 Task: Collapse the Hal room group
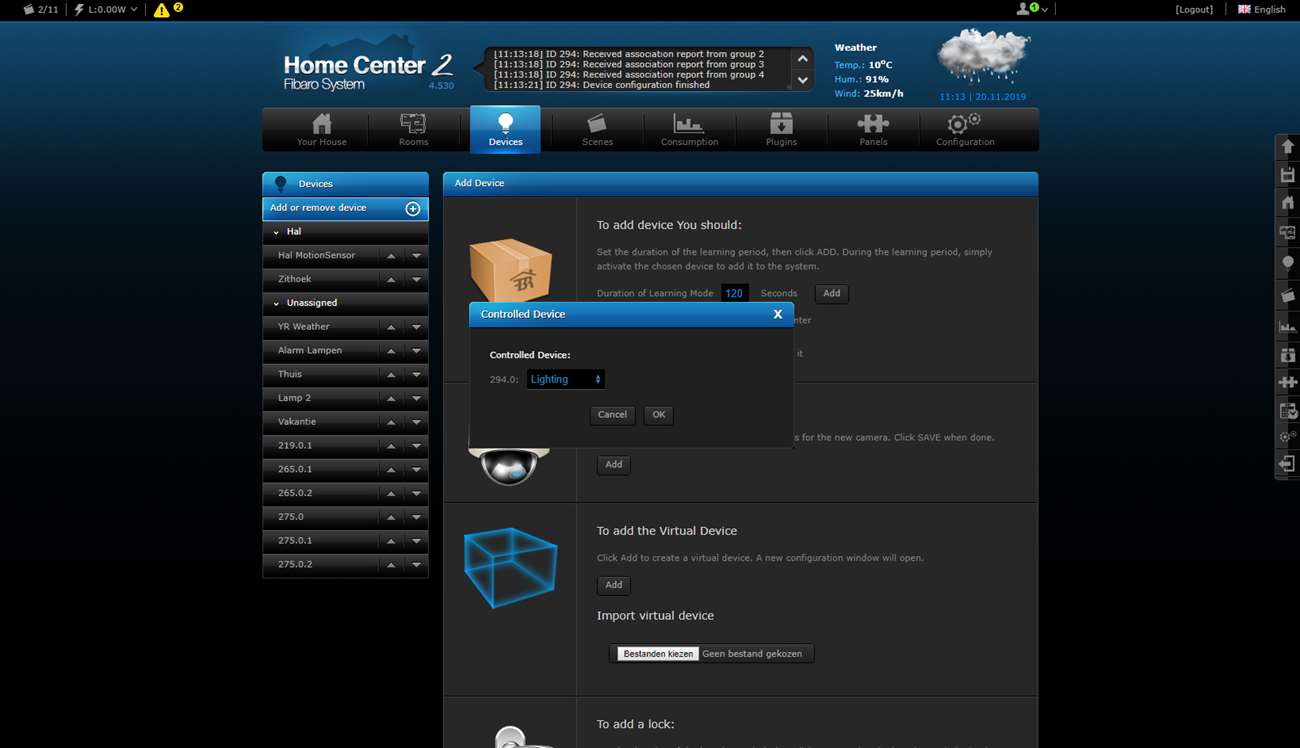pos(277,232)
